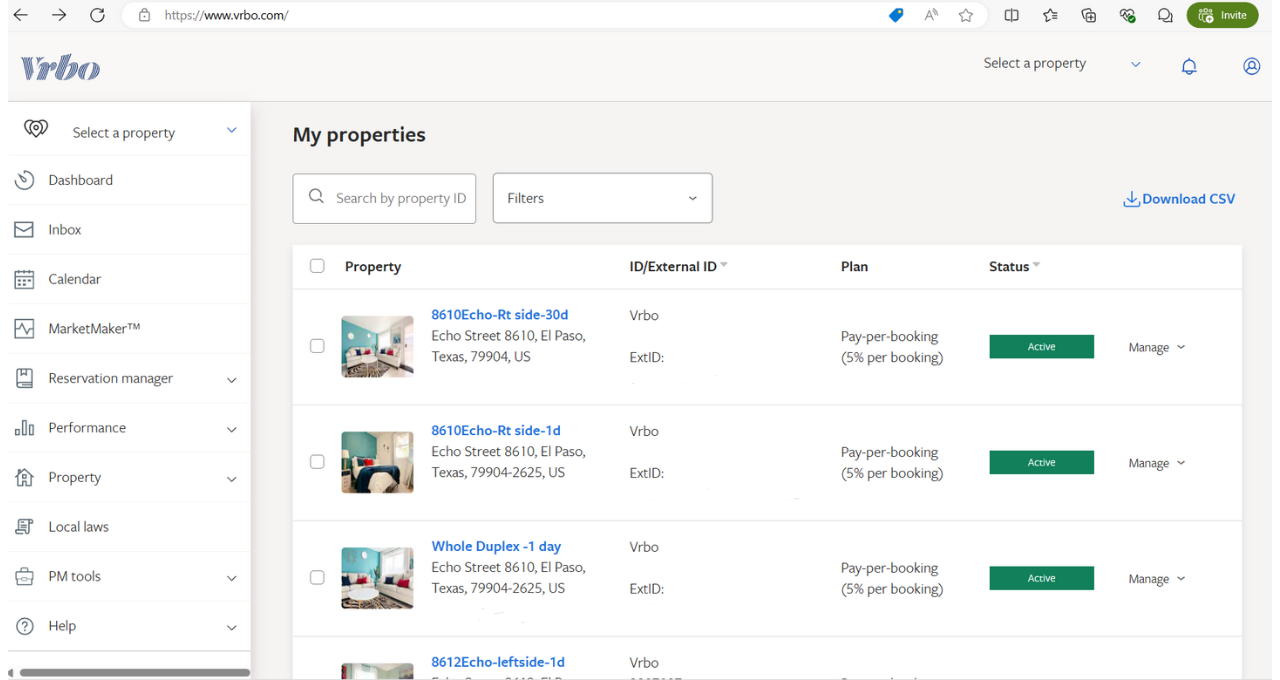Click the browser forward arrow

pos(59,15)
